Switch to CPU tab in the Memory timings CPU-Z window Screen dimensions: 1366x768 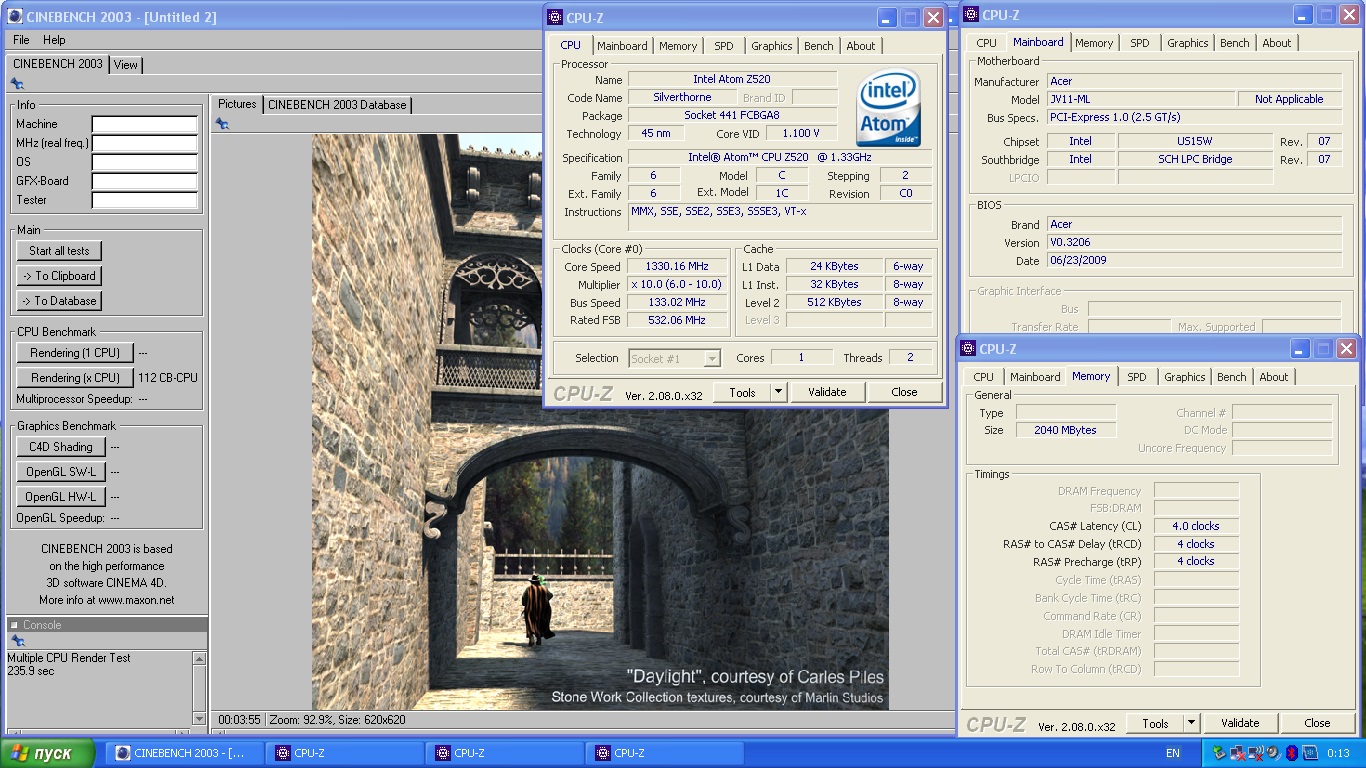(984, 377)
